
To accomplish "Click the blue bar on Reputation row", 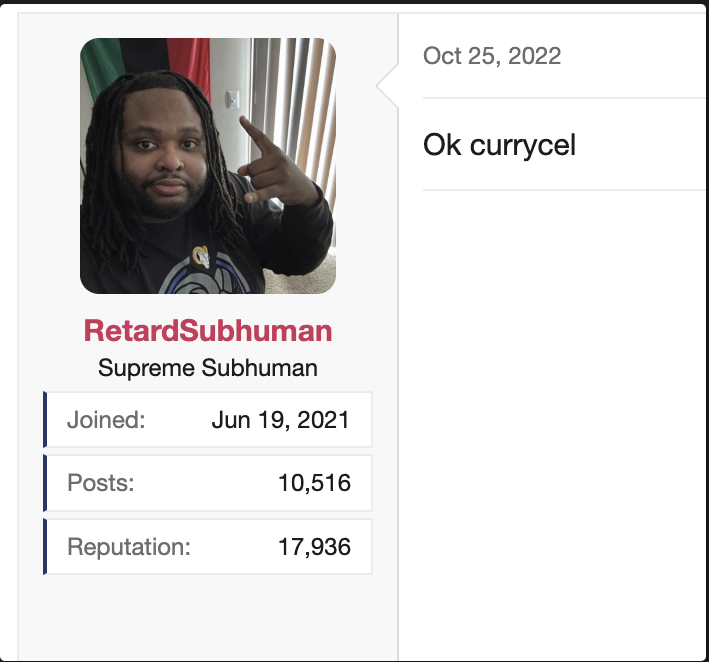I will 45,547.
